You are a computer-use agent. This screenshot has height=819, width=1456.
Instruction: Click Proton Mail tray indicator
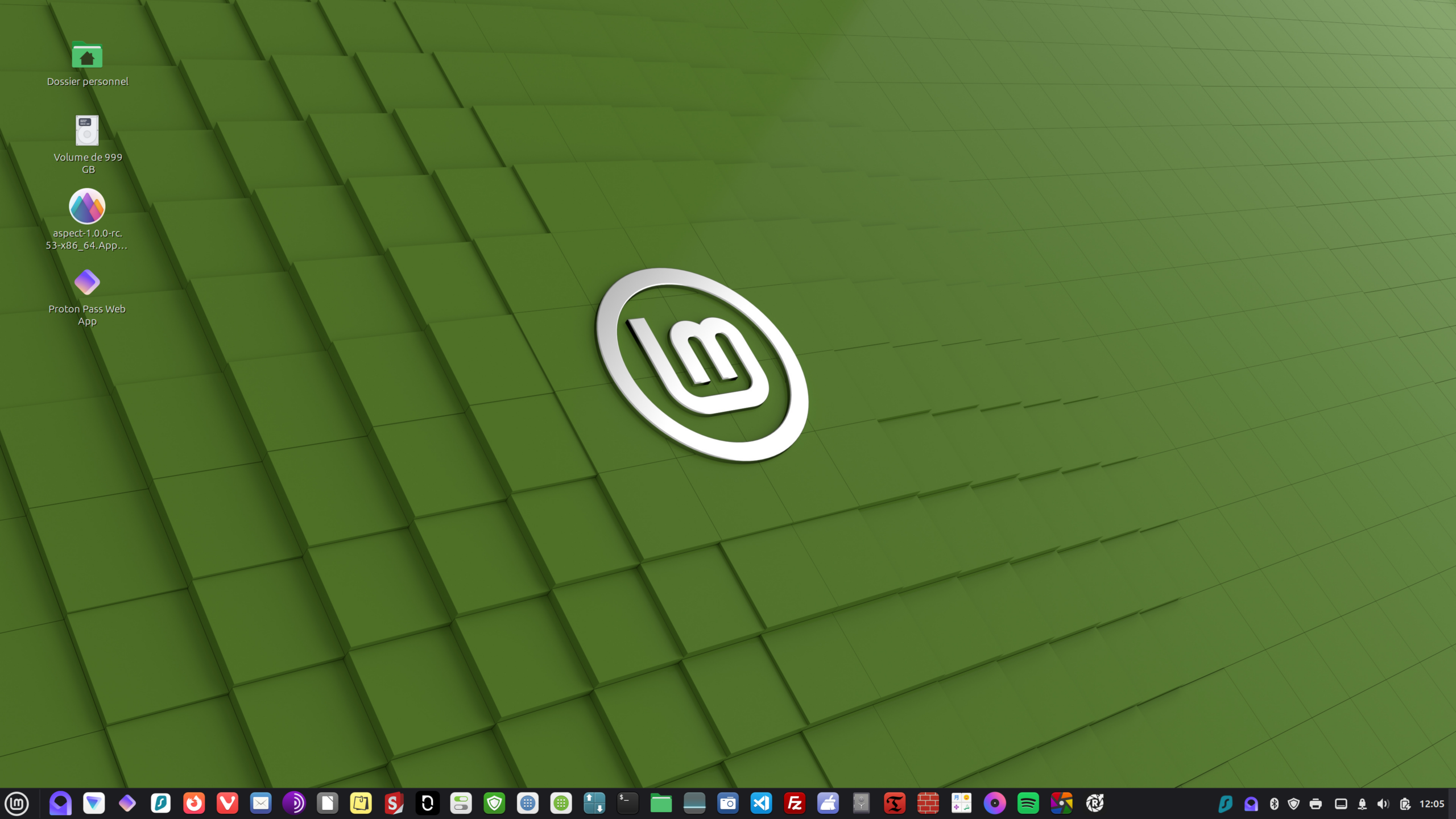[1251, 804]
